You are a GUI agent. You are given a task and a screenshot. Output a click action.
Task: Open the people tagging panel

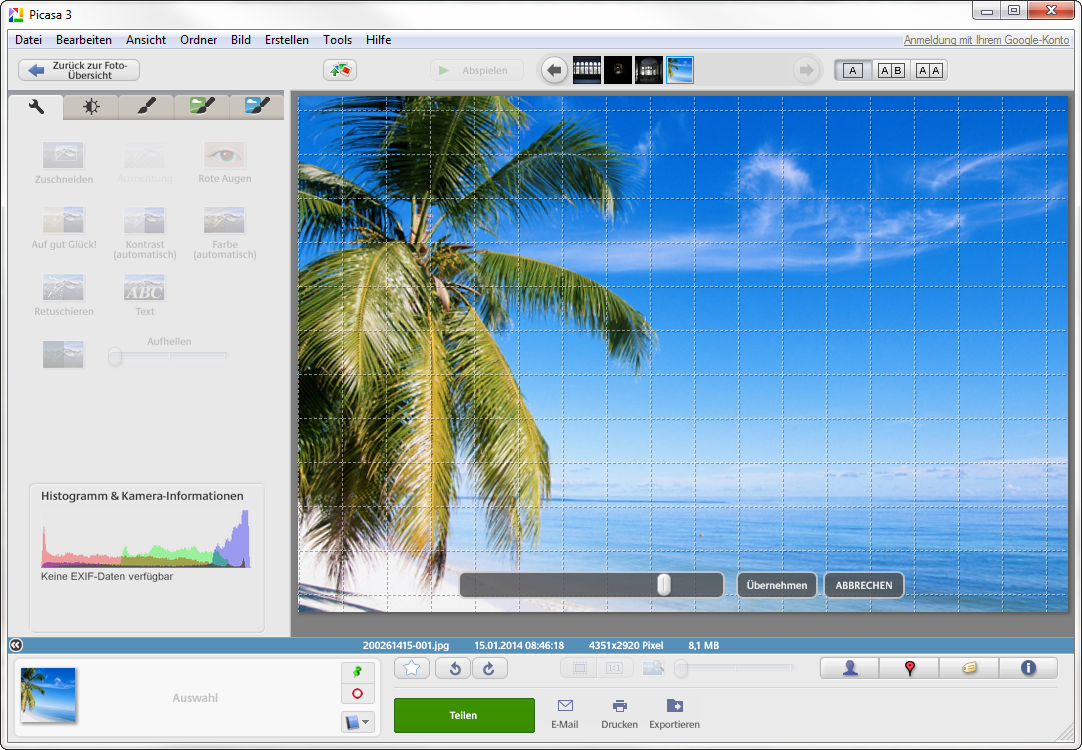pyautogui.click(x=849, y=669)
